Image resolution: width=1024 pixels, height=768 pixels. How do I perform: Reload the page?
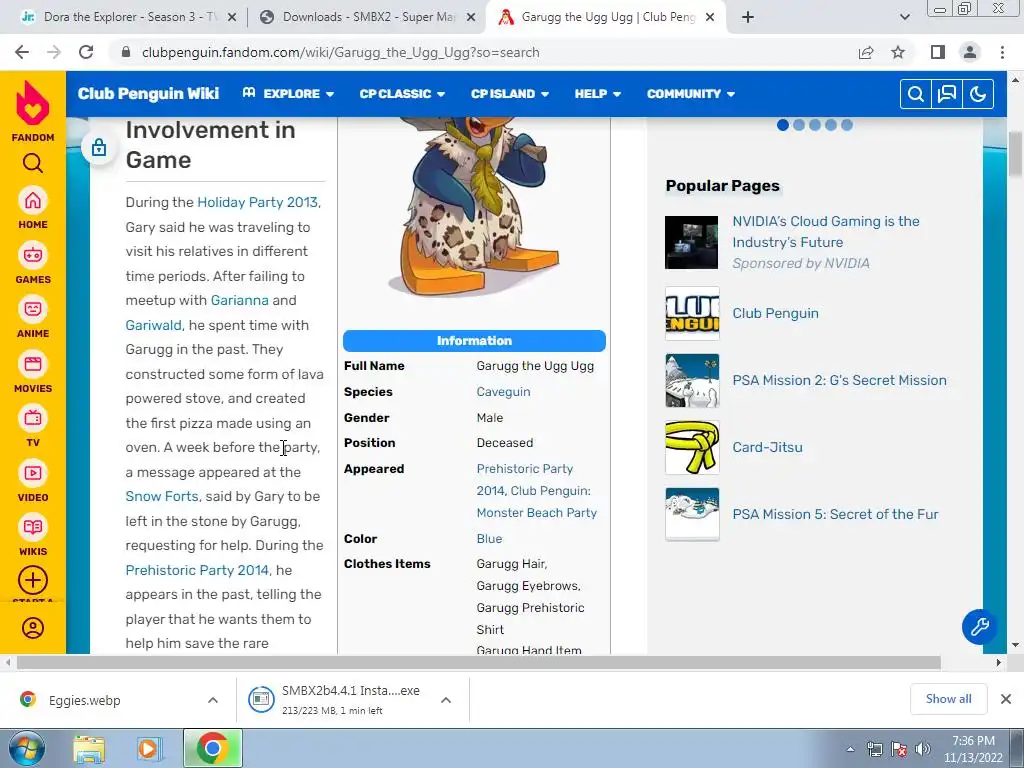(x=86, y=52)
